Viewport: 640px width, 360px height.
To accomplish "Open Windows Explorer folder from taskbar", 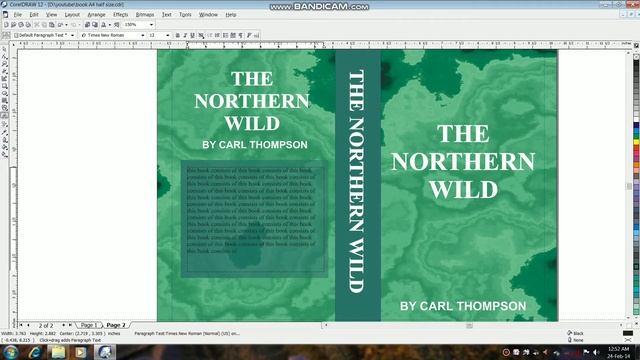I will point(58,352).
